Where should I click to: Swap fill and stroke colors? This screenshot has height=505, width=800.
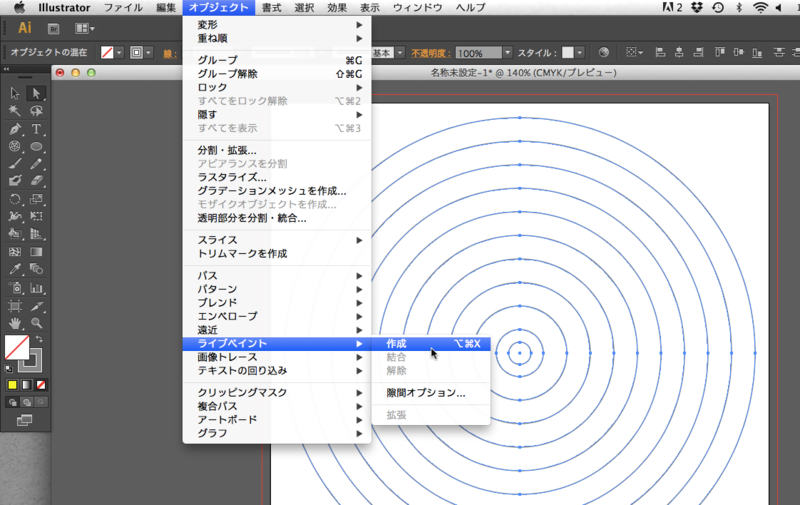39,339
